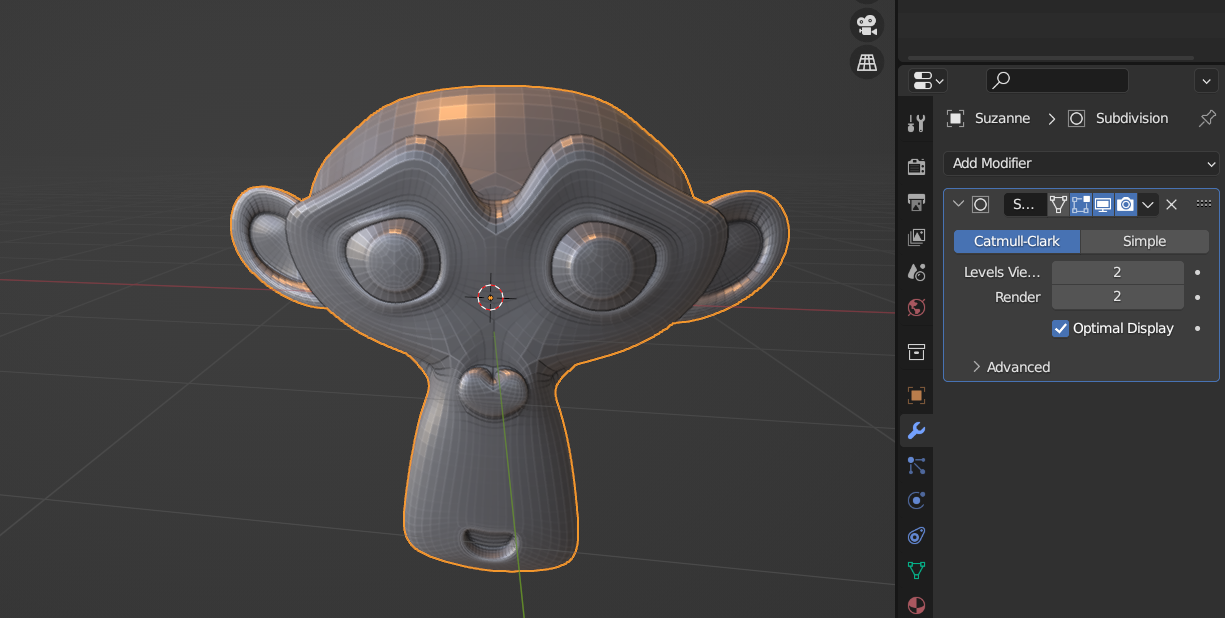Viewport: 1225px width, 618px height.
Task: Open the Properties options dropdown arrow
Action: pyautogui.click(x=1205, y=80)
